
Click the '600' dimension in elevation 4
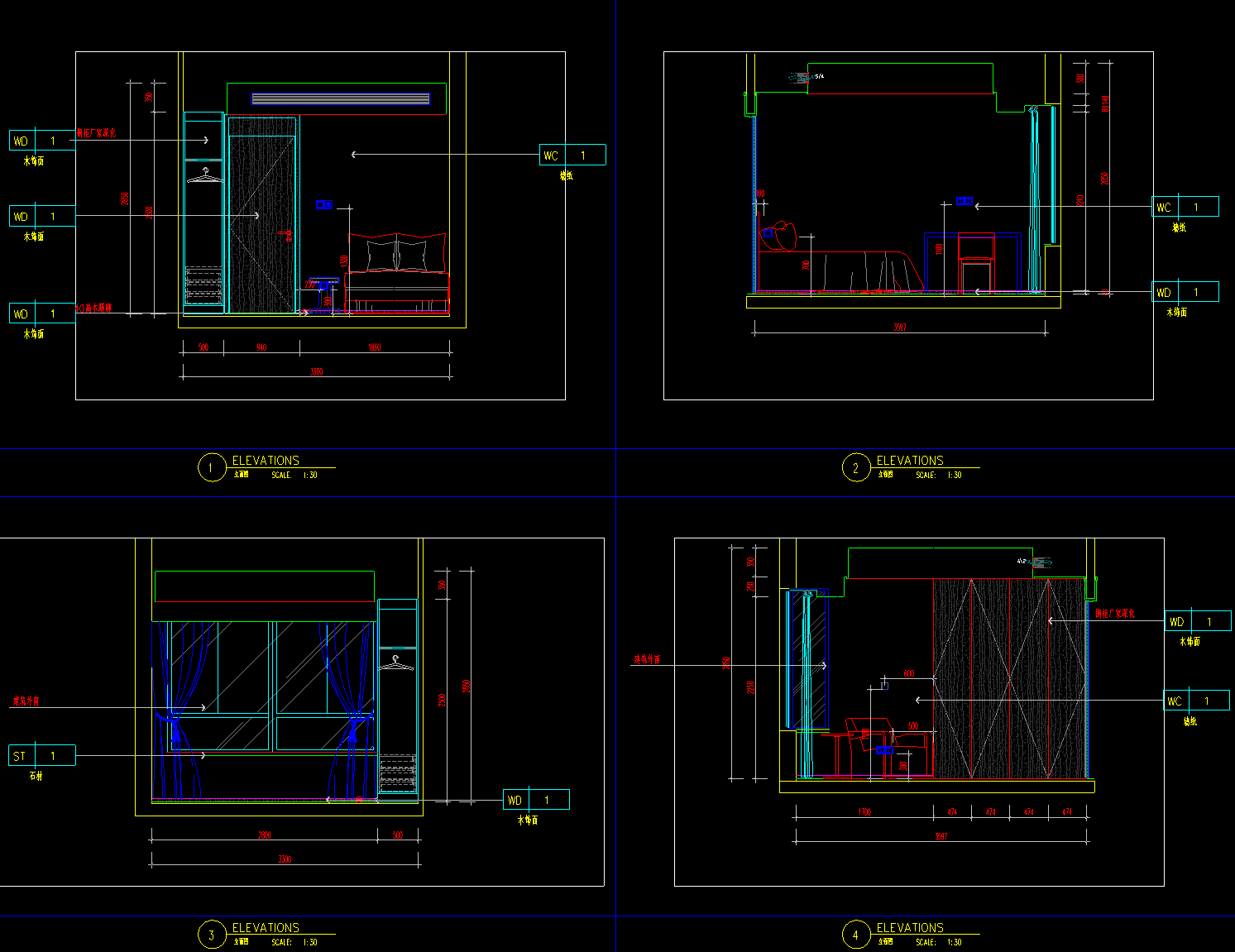click(909, 674)
